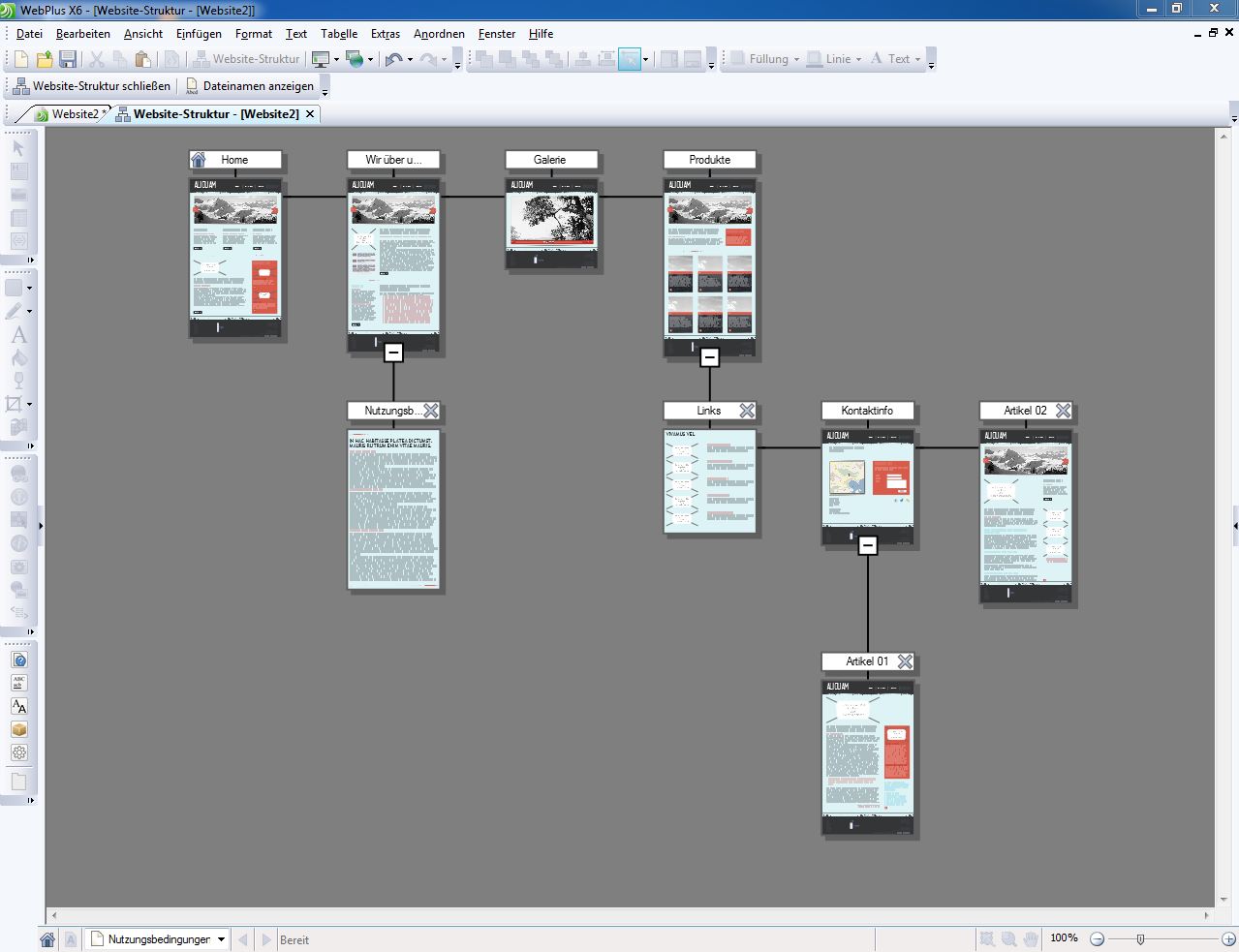Click the New document icon

pyautogui.click(x=18, y=59)
